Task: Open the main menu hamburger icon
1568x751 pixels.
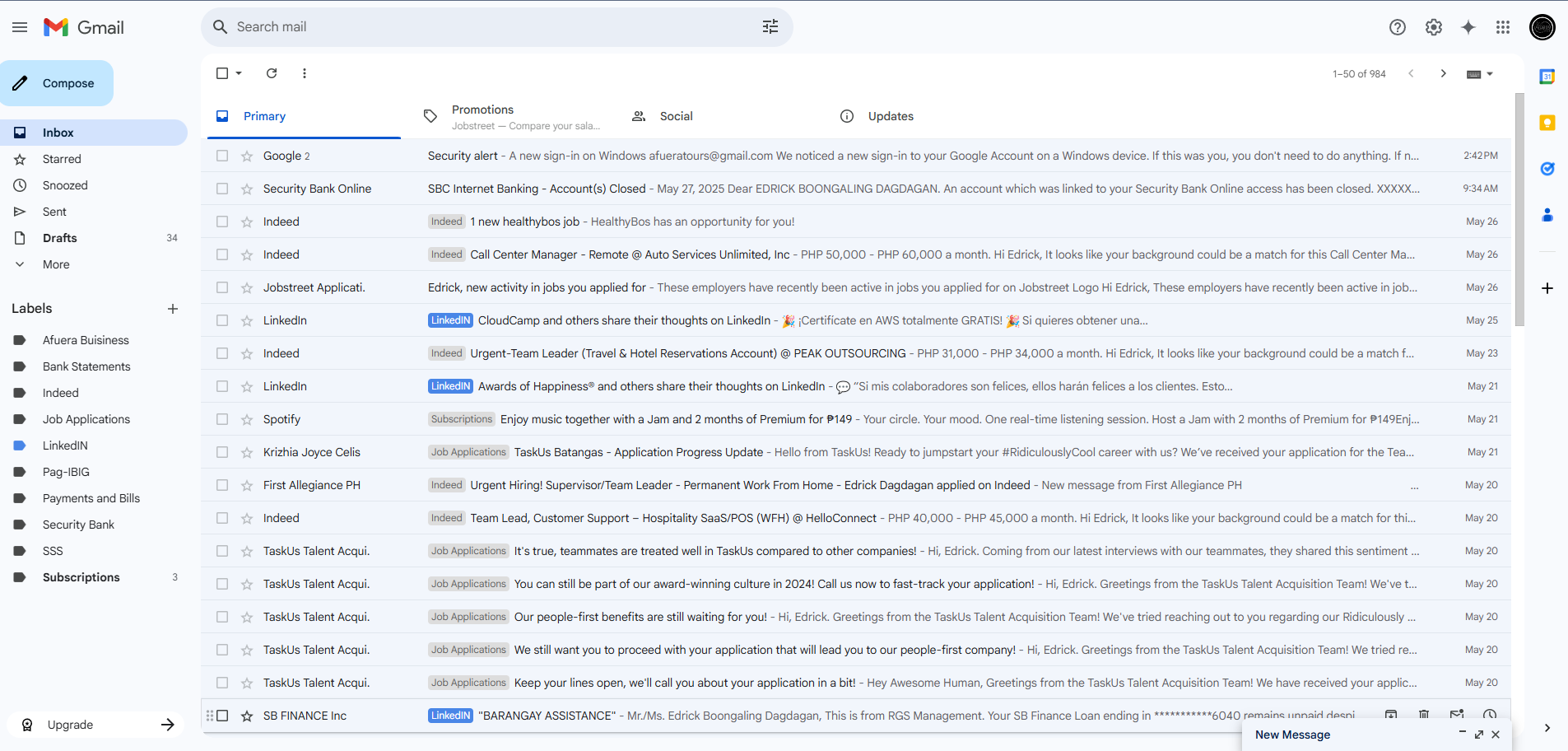Action: point(20,27)
